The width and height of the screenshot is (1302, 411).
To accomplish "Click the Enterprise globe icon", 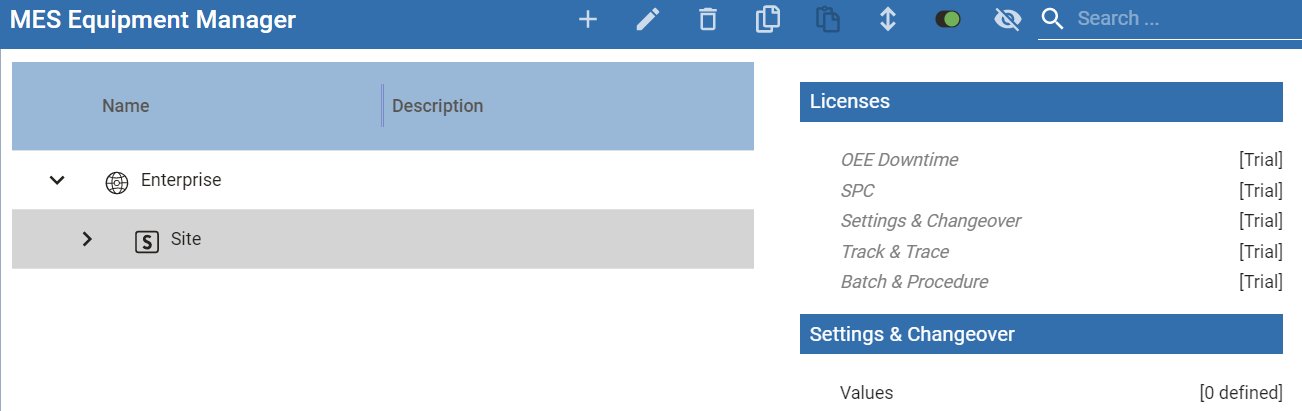I will click(117, 182).
